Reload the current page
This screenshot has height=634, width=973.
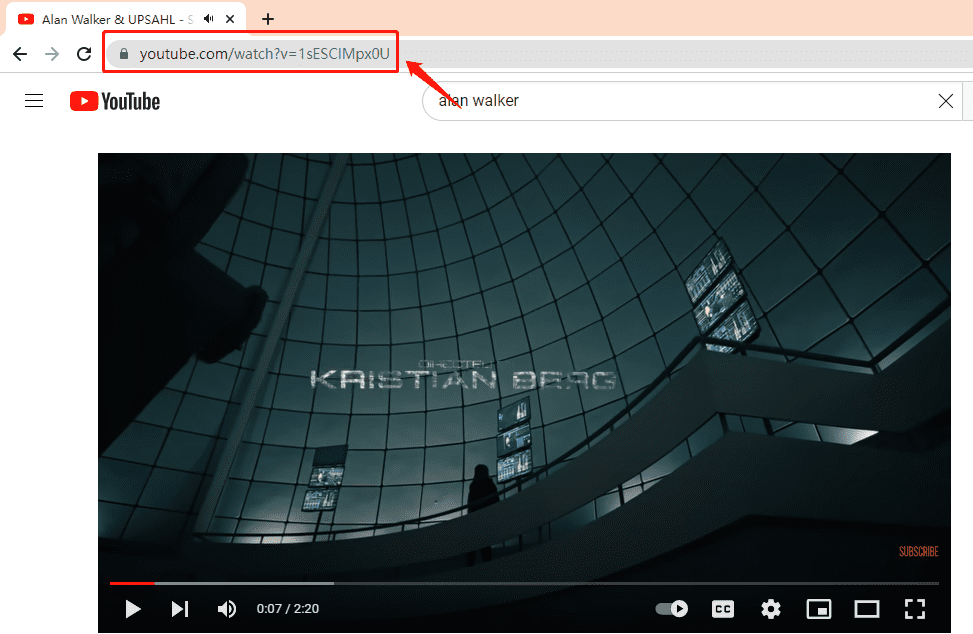coord(84,54)
